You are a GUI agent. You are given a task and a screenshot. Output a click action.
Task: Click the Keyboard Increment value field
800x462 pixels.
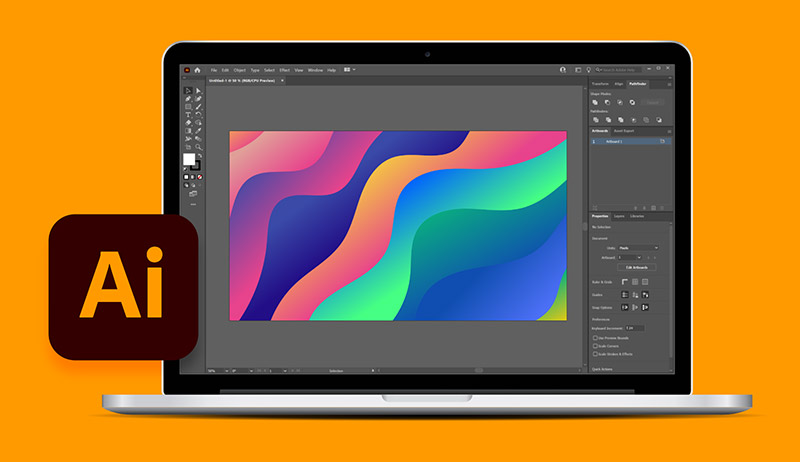click(x=635, y=328)
